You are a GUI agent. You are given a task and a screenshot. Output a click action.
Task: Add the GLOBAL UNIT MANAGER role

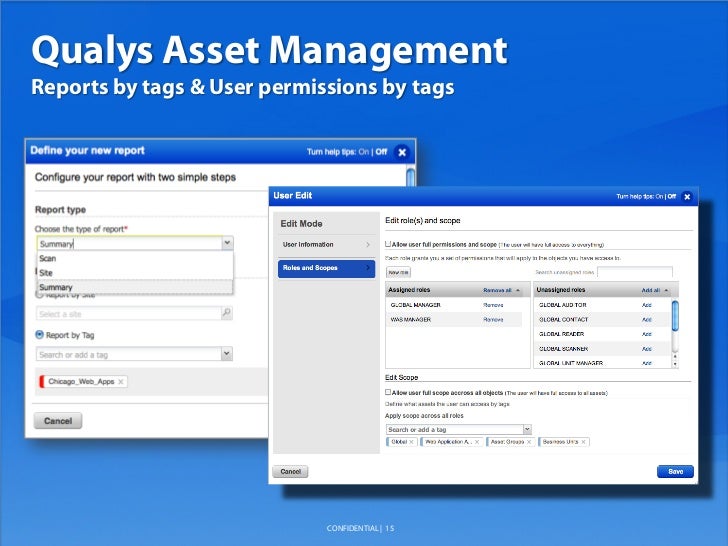pos(647,363)
